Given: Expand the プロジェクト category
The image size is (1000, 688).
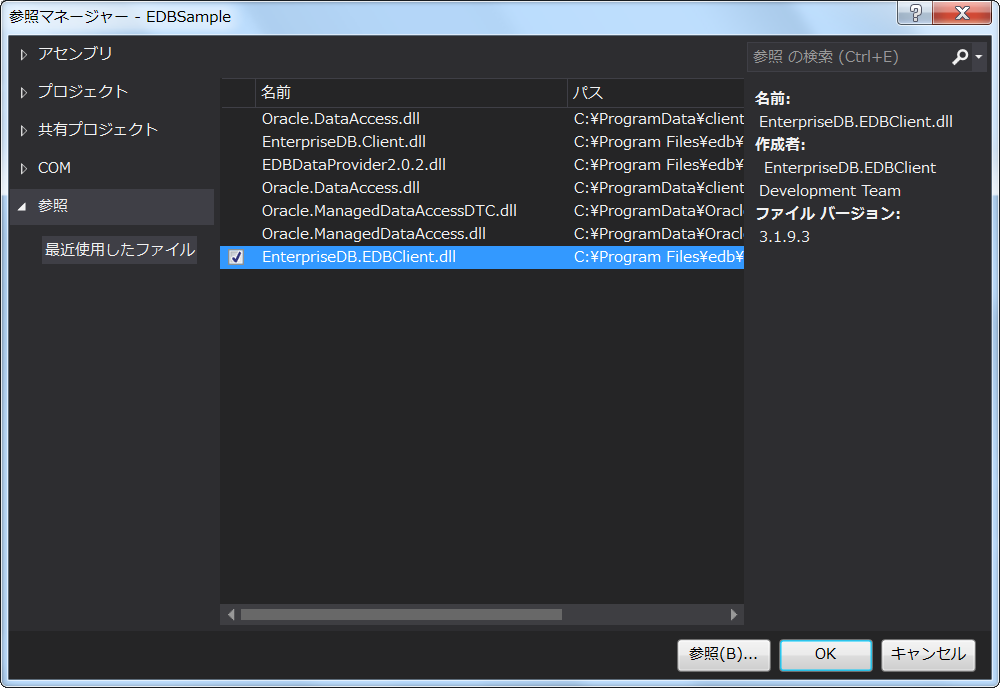Looking at the screenshot, I should pos(24,92).
